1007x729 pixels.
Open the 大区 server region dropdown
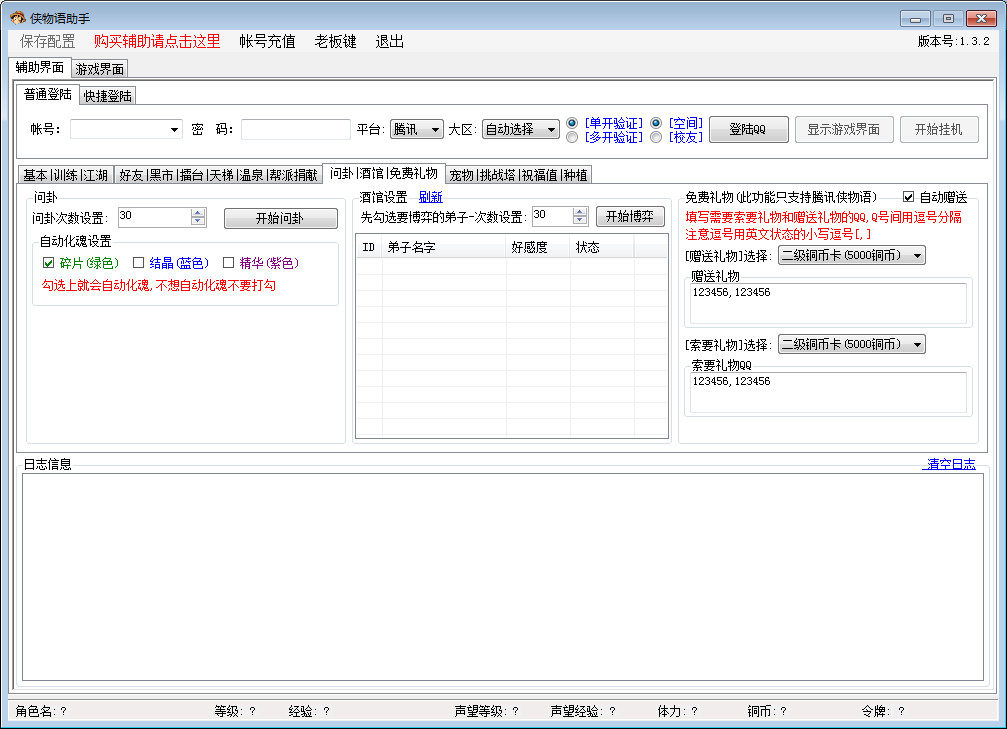pos(553,129)
